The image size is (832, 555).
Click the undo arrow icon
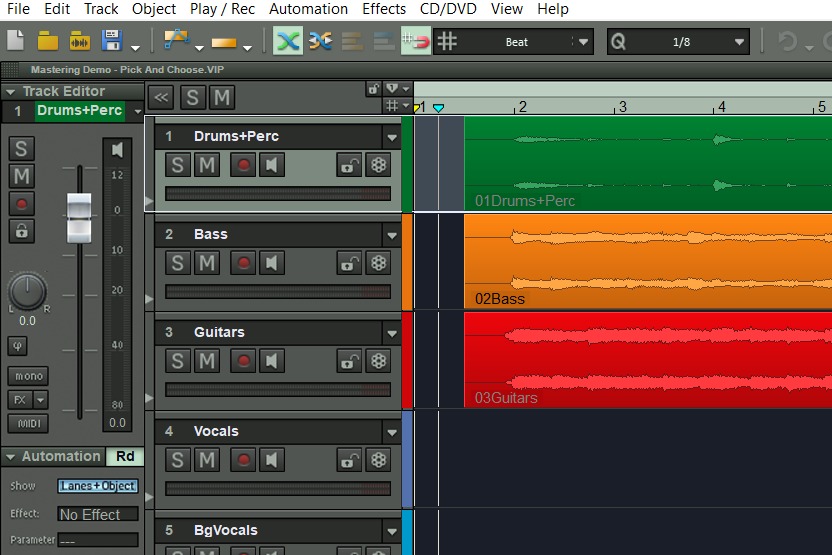pyautogui.click(x=787, y=41)
